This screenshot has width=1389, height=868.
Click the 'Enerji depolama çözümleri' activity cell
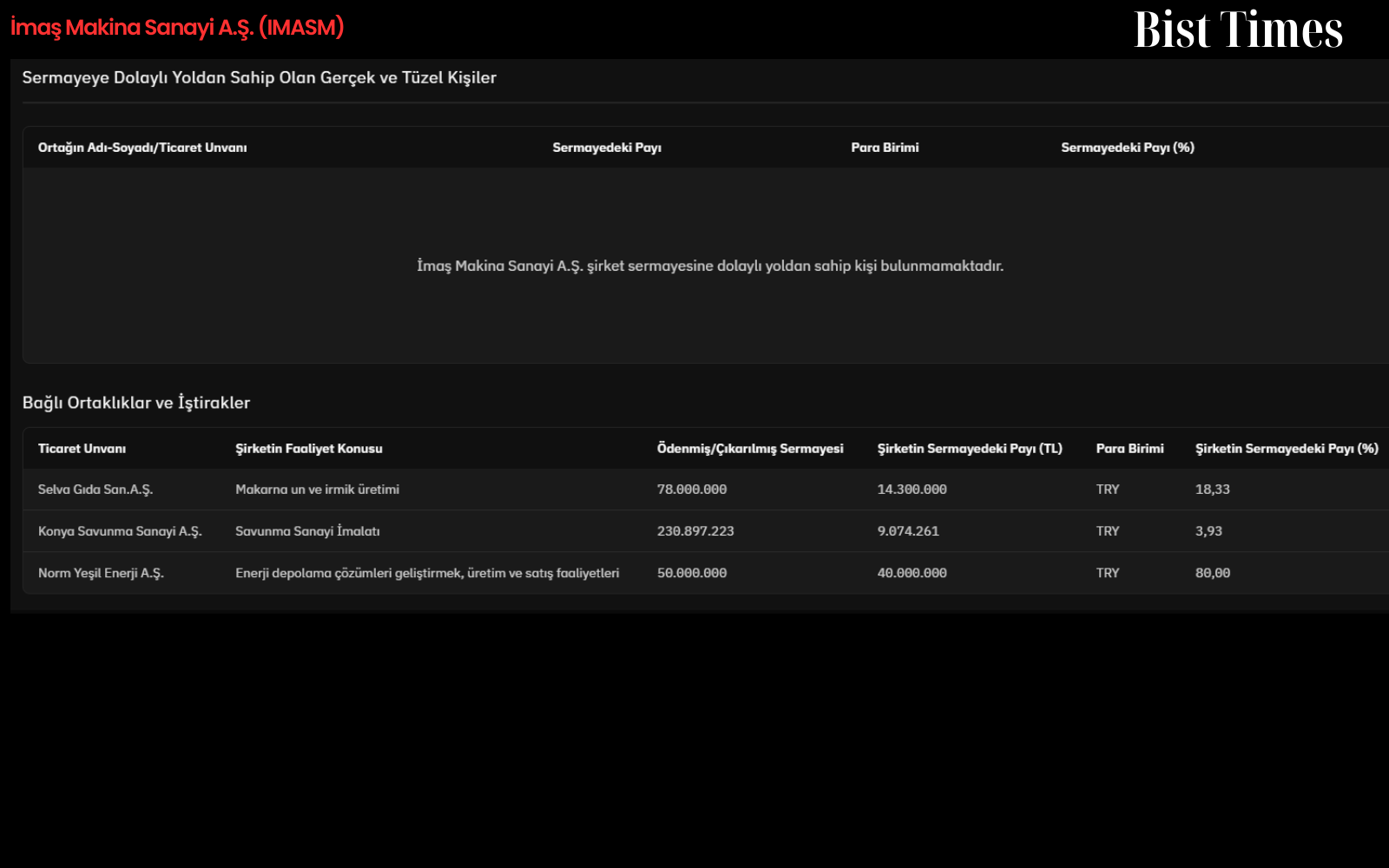coord(427,573)
